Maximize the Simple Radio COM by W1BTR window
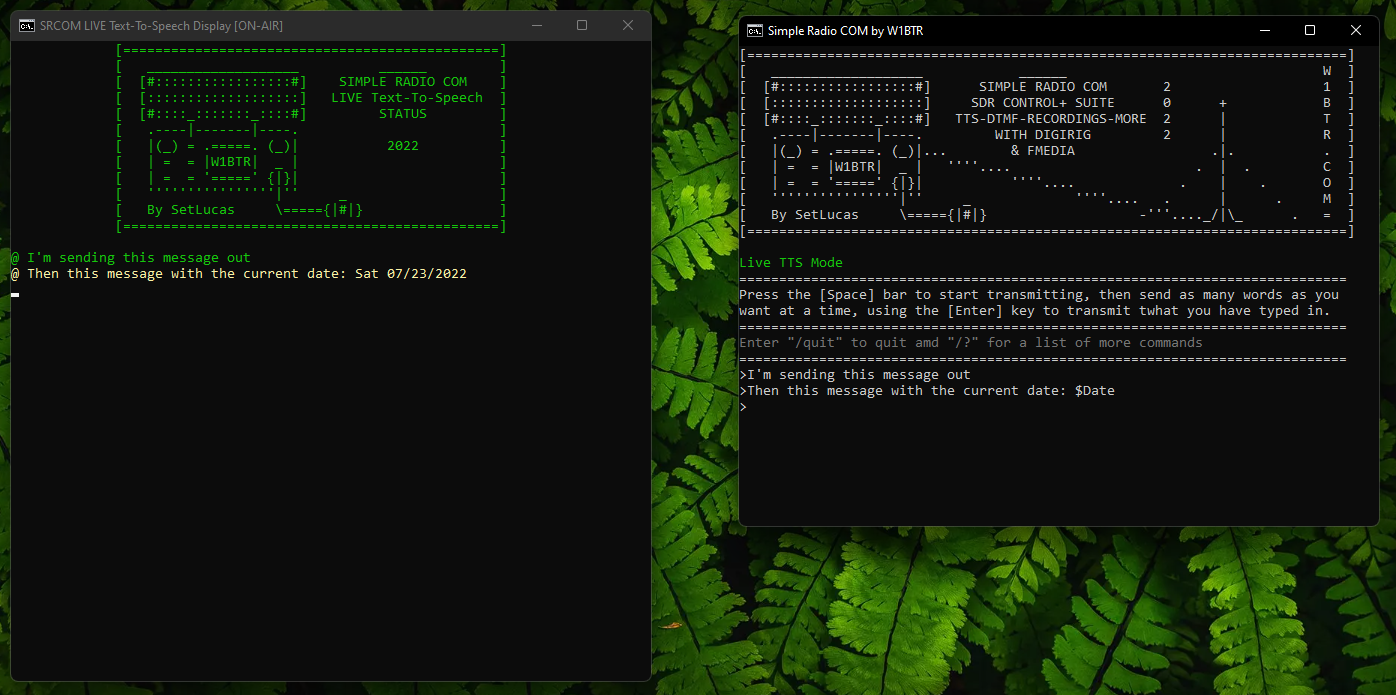Image resolution: width=1396 pixels, height=695 pixels. 1310,31
